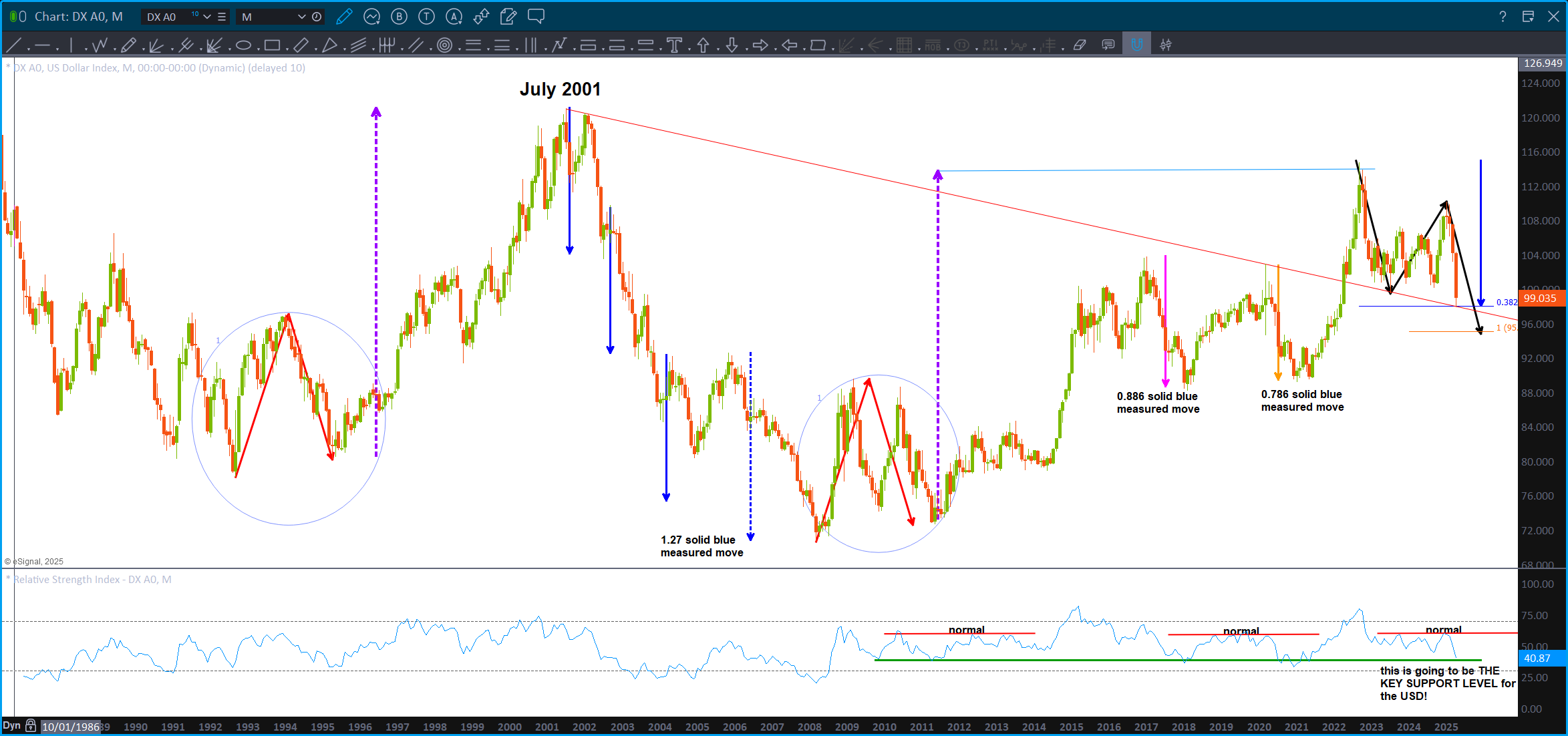This screenshot has width=1568, height=736.
Task: Click the Relative Strength Index study title
Action: tap(92, 579)
